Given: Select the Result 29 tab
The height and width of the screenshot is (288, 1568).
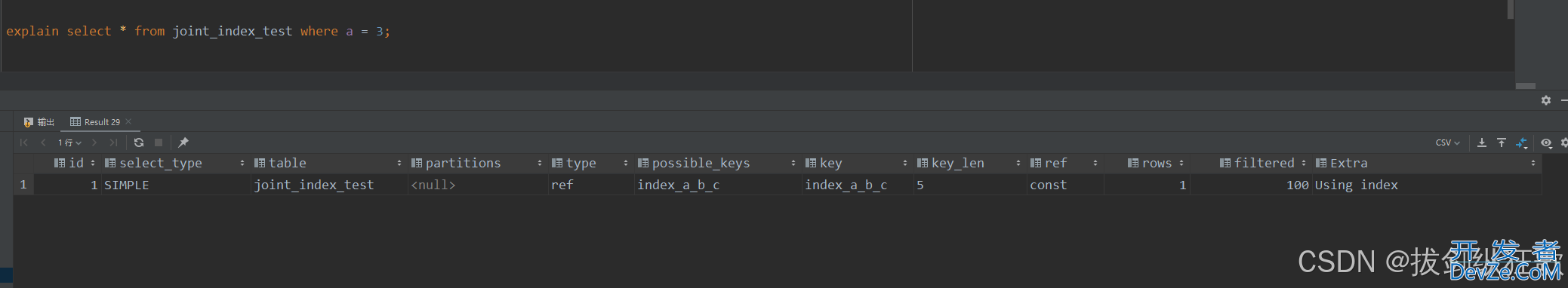Looking at the screenshot, I should [96, 121].
